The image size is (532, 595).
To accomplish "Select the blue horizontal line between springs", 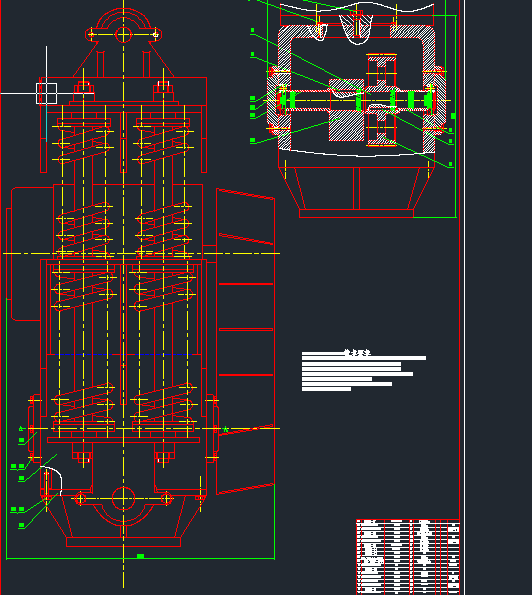I will coord(123,354).
